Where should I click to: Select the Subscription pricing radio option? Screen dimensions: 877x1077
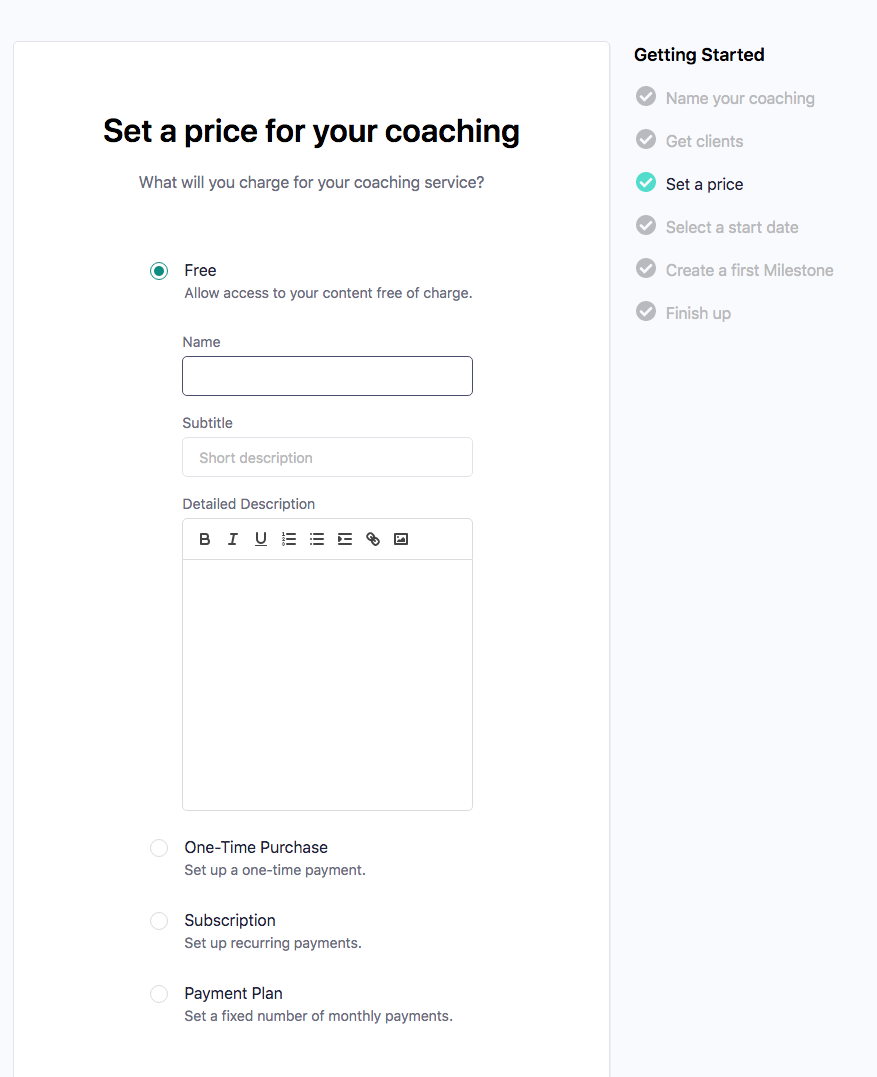(x=159, y=921)
